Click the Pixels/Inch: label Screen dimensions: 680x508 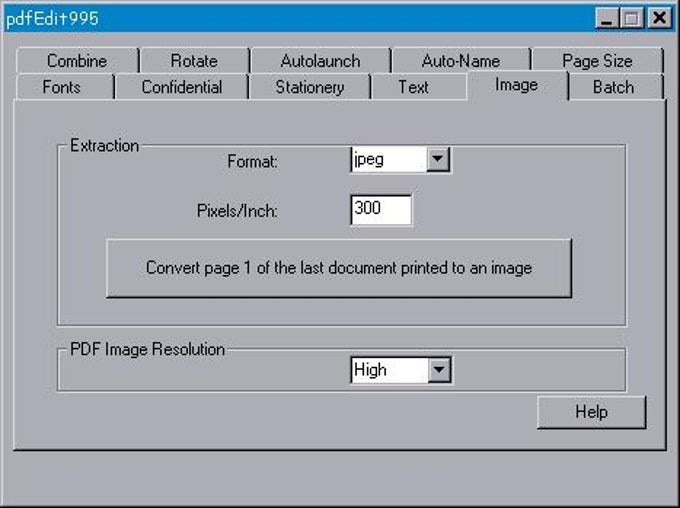[237, 211]
